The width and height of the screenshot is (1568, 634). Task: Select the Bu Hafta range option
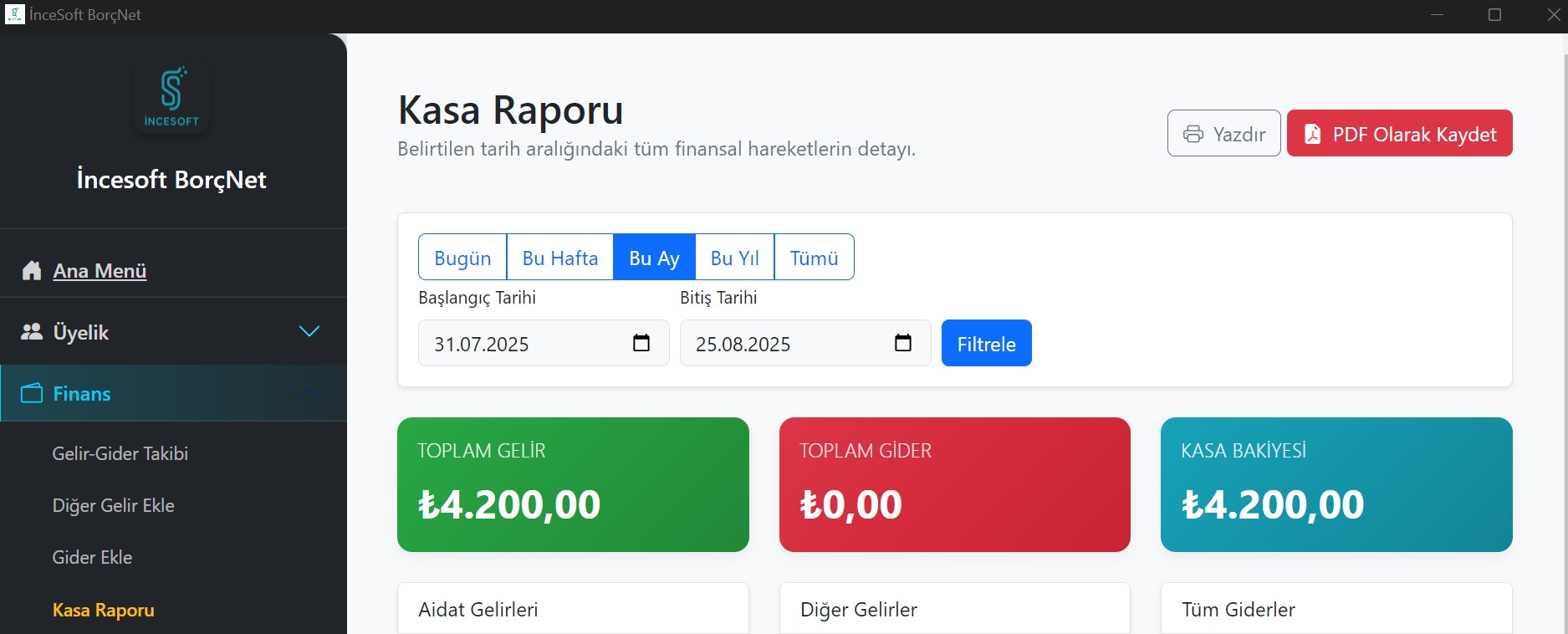click(559, 258)
